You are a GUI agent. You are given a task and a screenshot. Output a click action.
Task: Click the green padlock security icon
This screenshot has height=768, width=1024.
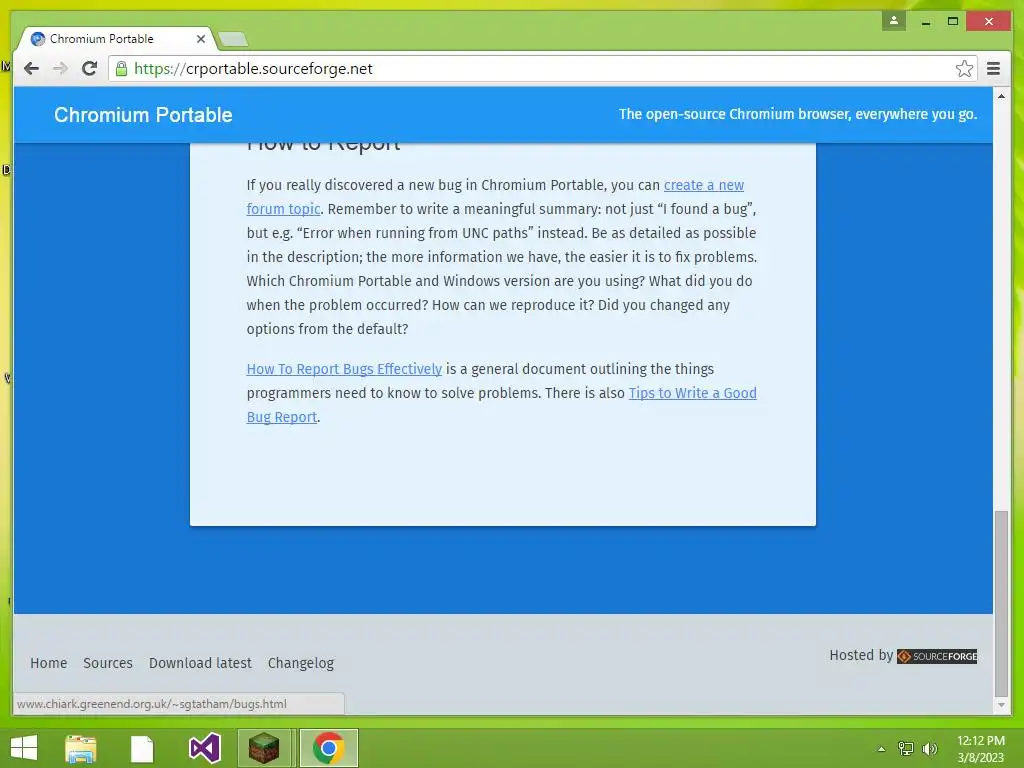pyautogui.click(x=121, y=69)
